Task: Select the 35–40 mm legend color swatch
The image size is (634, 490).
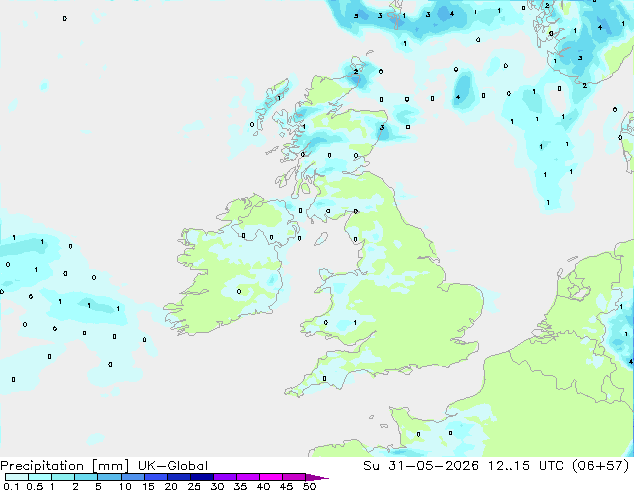Action: 248,477
